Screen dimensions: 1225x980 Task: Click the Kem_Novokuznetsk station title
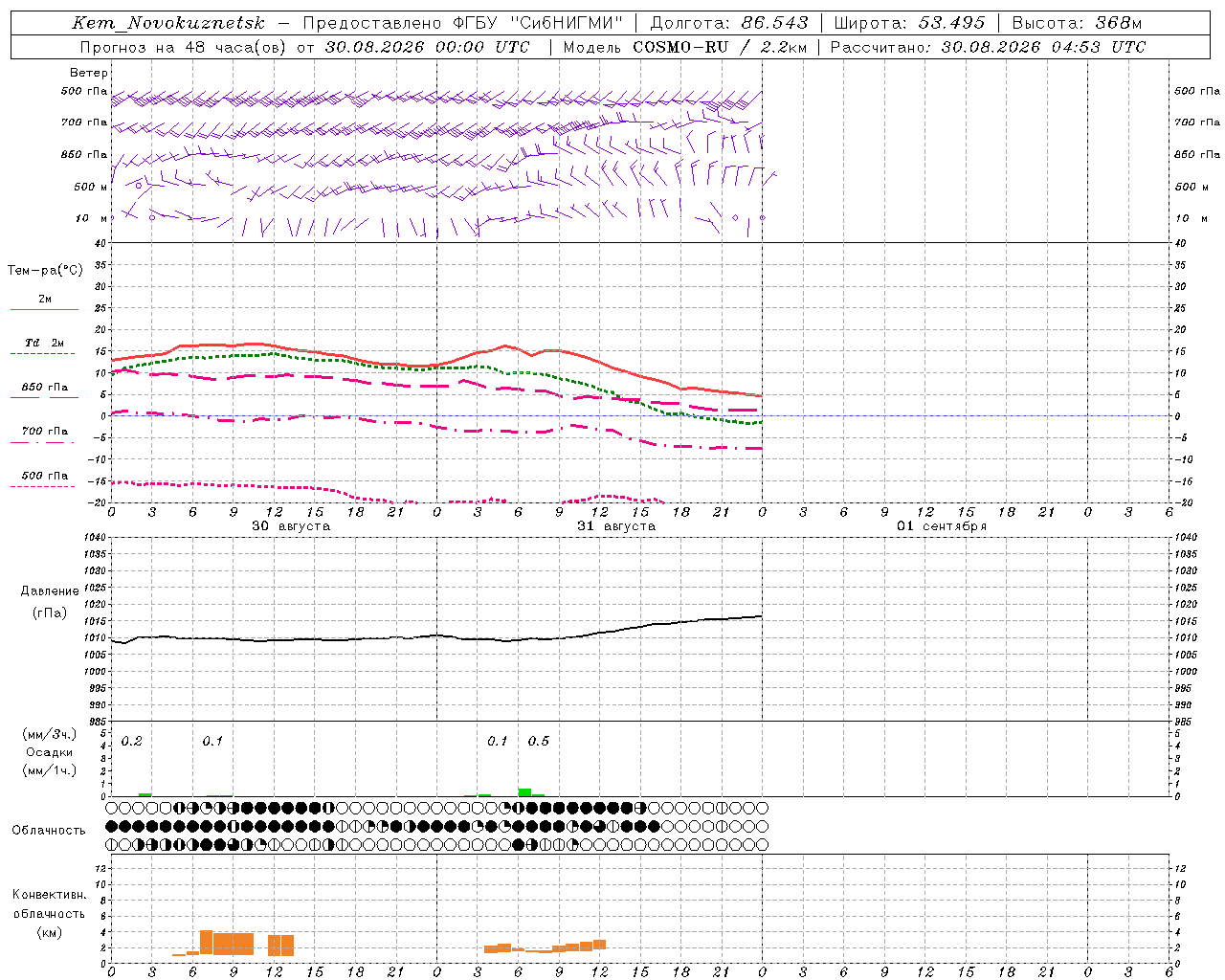pos(169,23)
